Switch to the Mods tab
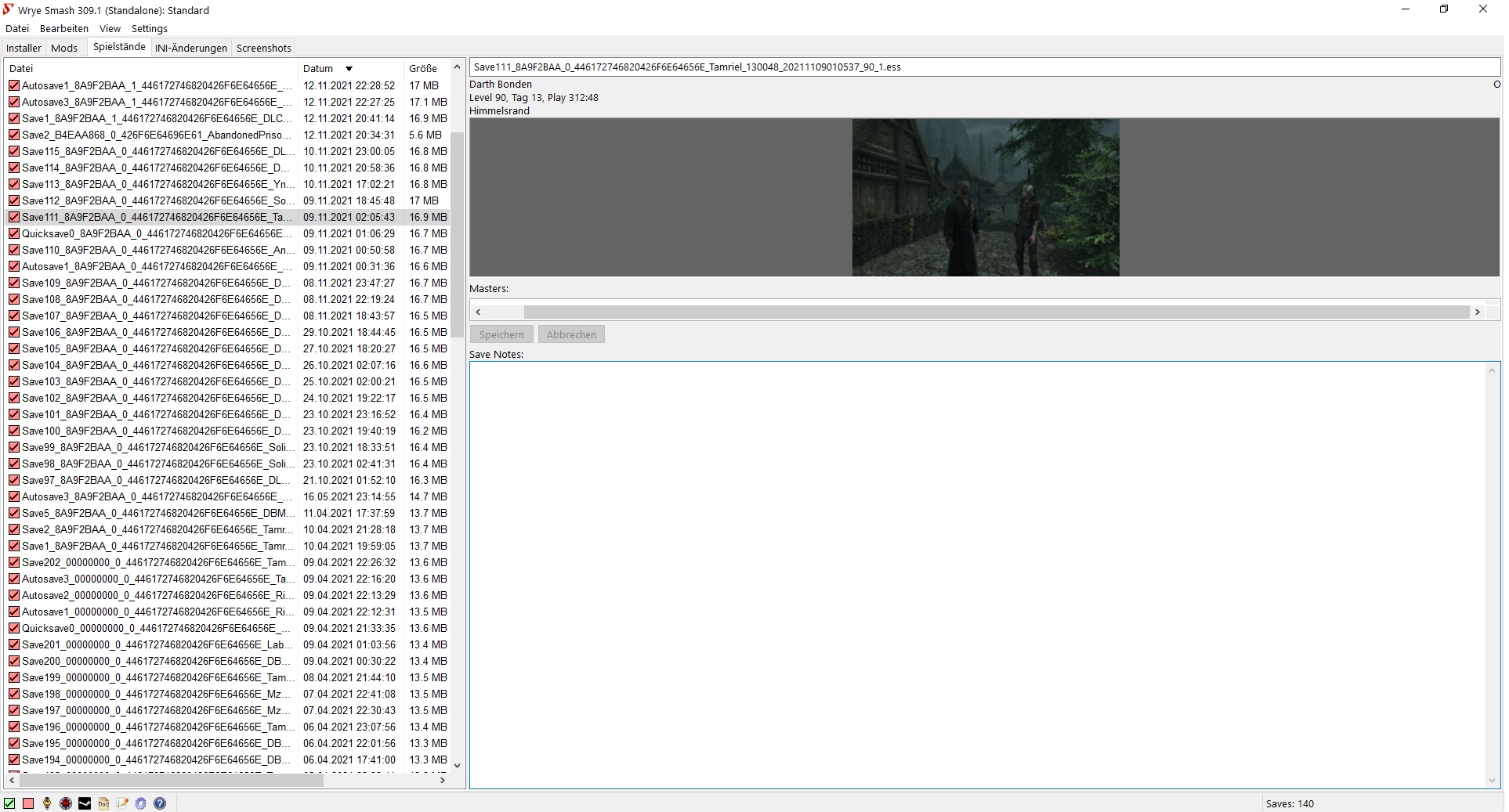Viewport: 1509px width, 812px height. tap(64, 48)
